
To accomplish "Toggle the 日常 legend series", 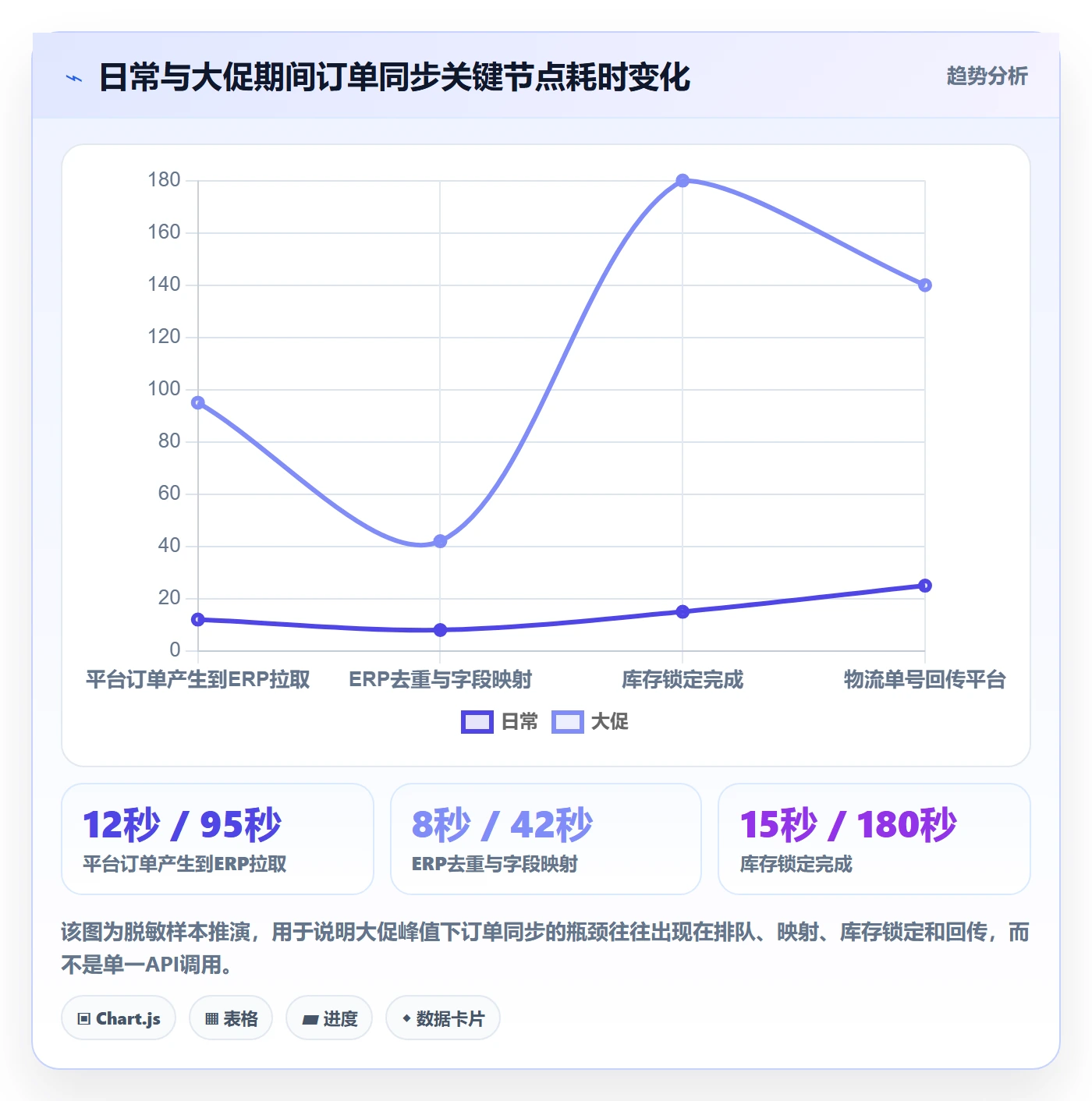I will (x=500, y=722).
